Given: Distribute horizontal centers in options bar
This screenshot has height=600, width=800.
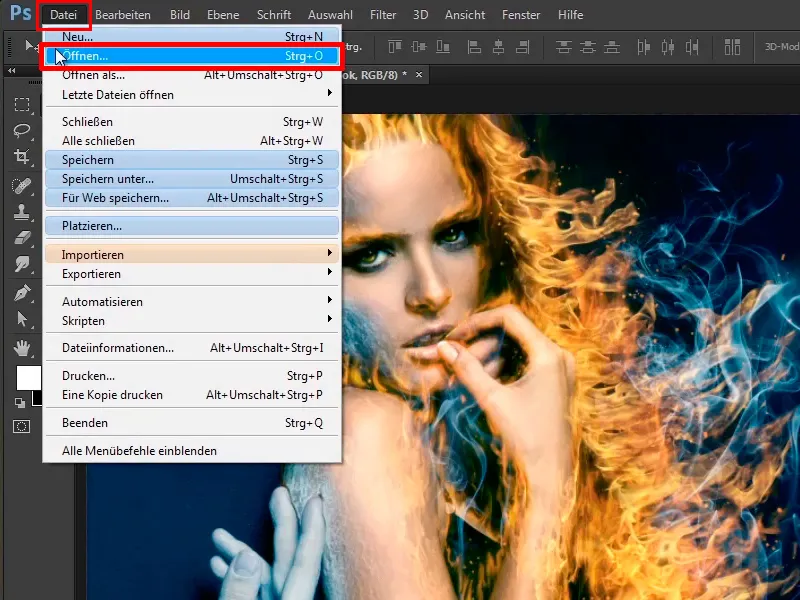Looking at the screenshot, I should [668, 47].
